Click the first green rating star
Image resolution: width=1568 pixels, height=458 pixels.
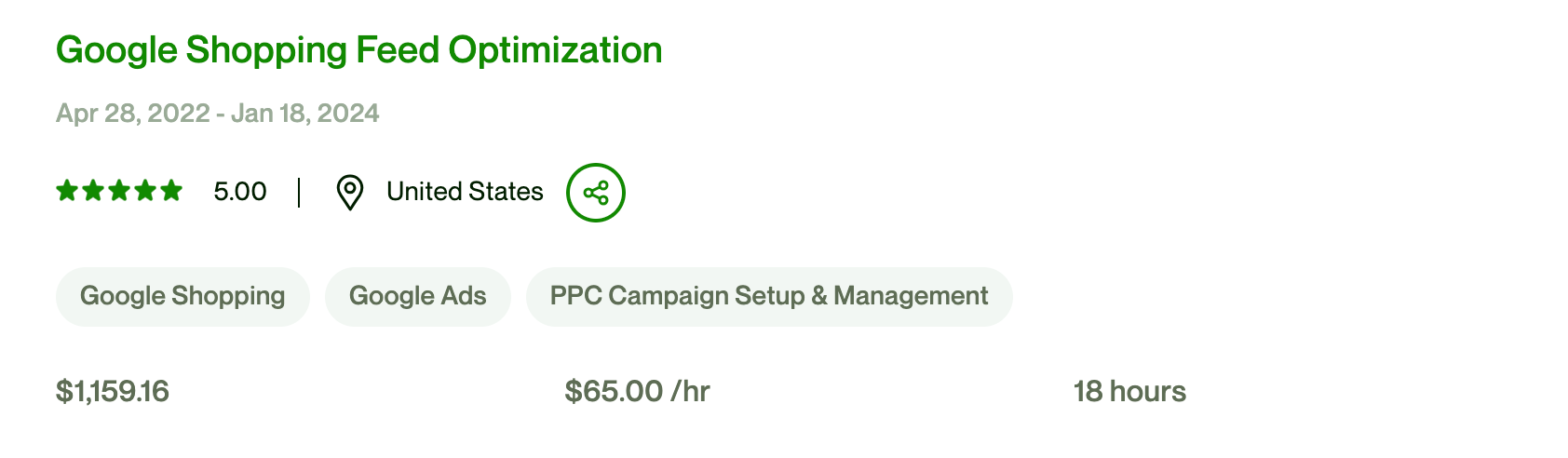(x=67, y=192)
